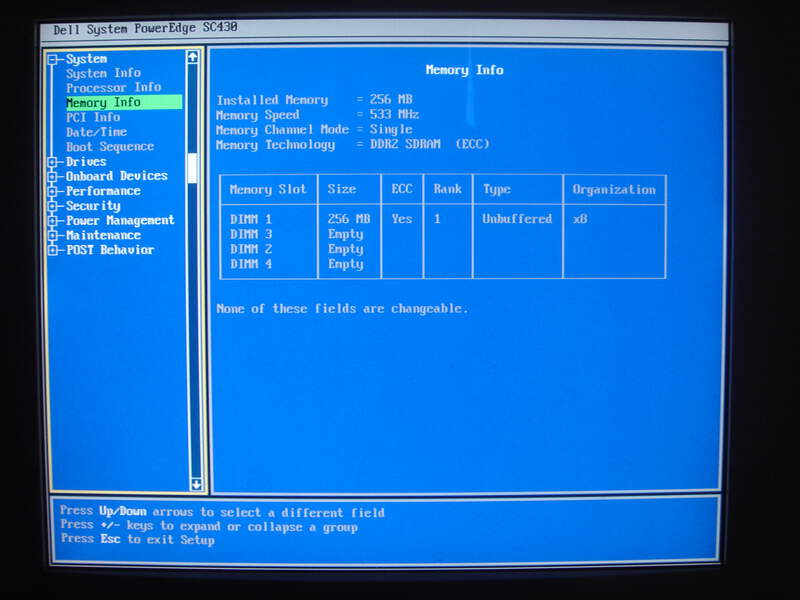This screenshot has width=800, height=600.
Task: Select the Onboard Devices label
Action: click(116, 176)
